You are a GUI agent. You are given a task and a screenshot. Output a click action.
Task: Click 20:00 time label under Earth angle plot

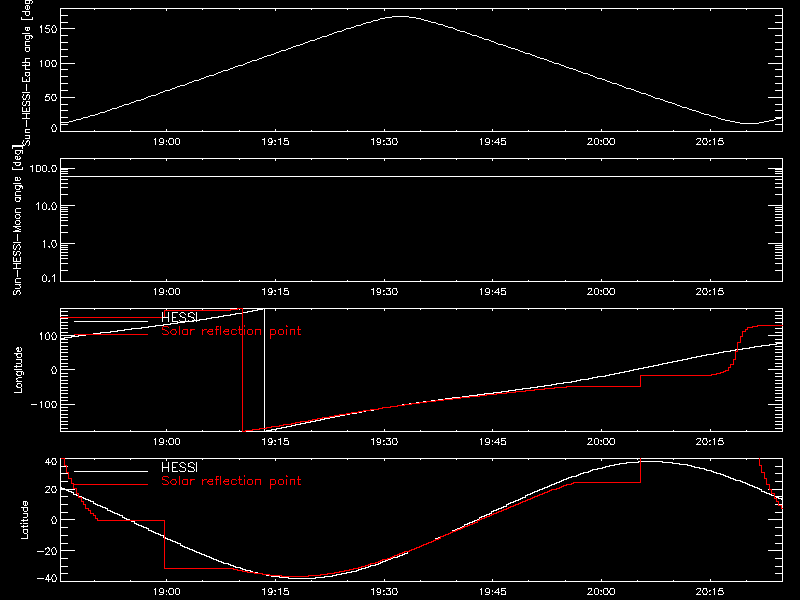click(x=601, y=142)
